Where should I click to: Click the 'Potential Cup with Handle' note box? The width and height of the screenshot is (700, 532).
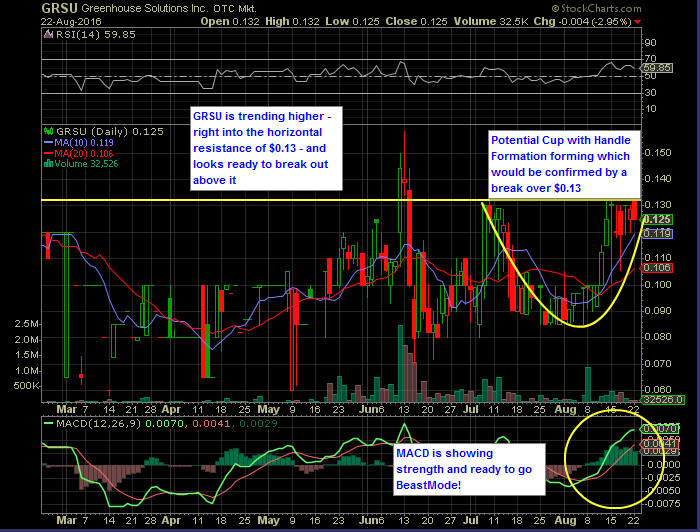point(564,164)
